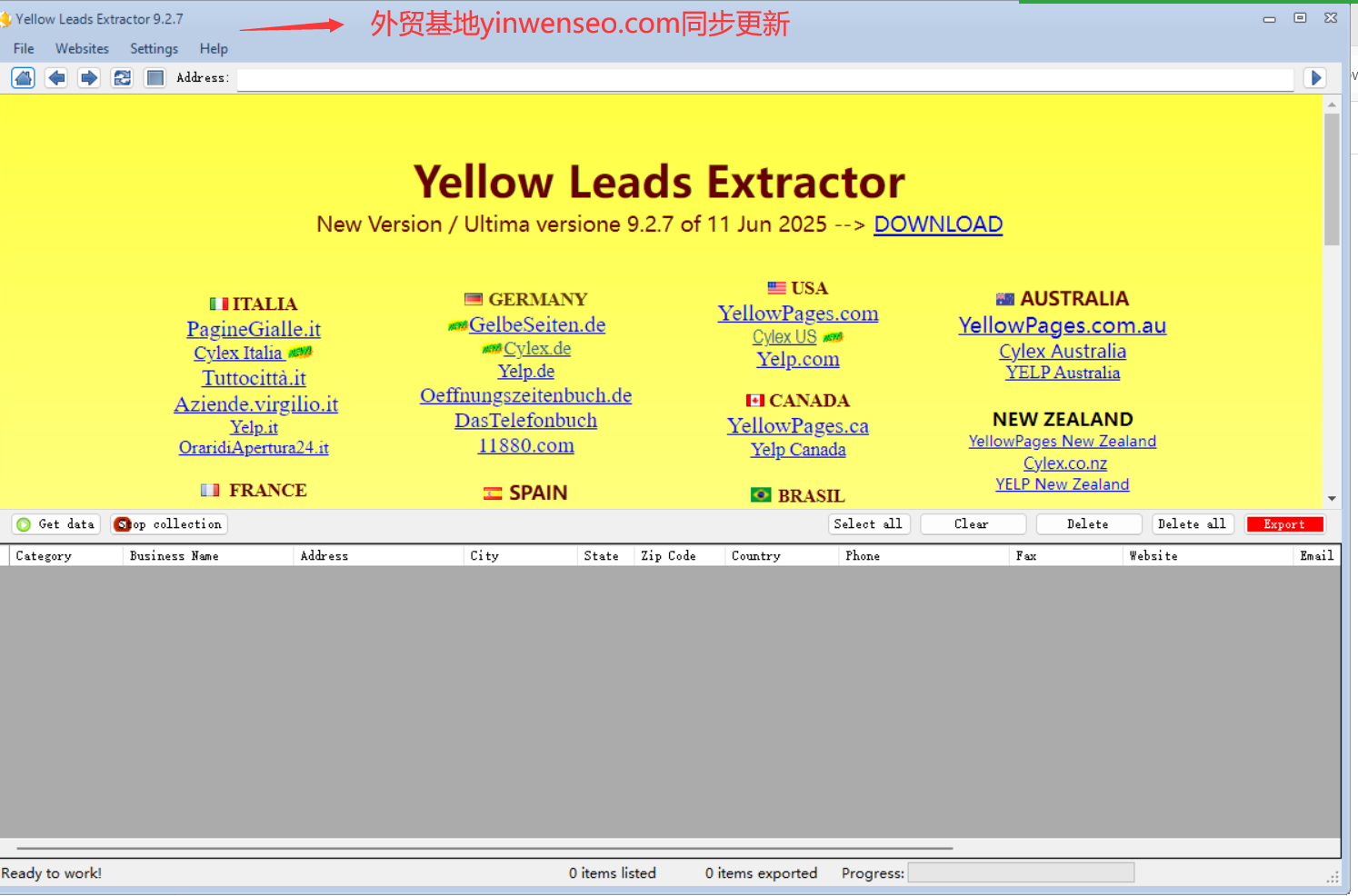
Task: Delete the selected entry
Action: [1088, 524]
